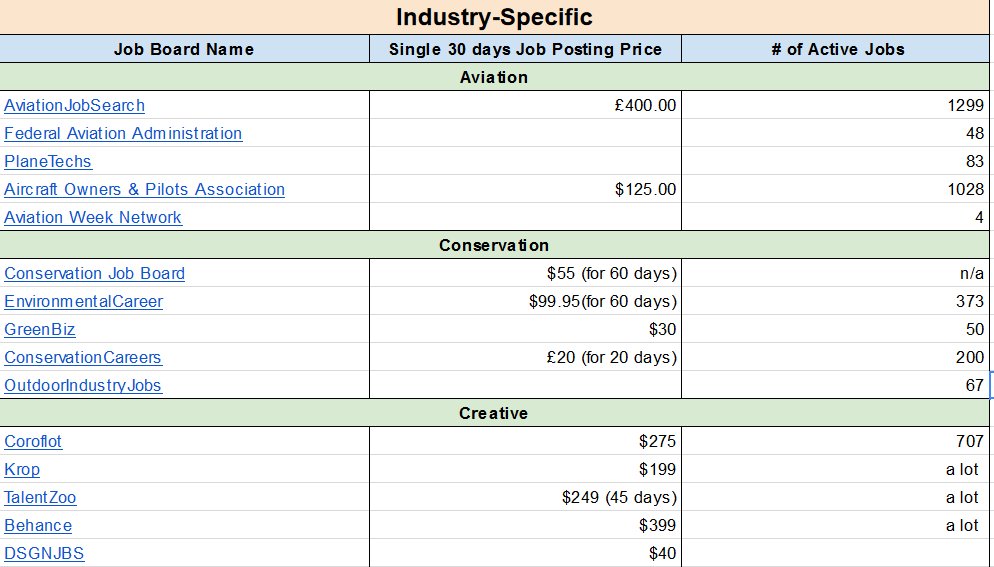Select GreenBiz's 50 active jobs cell
994x567 pixels.
pyautogui.click(x=836, y=329)
